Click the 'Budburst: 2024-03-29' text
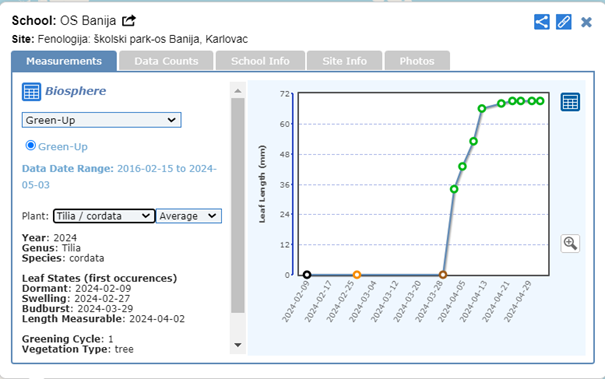 [x=78, y=308]
